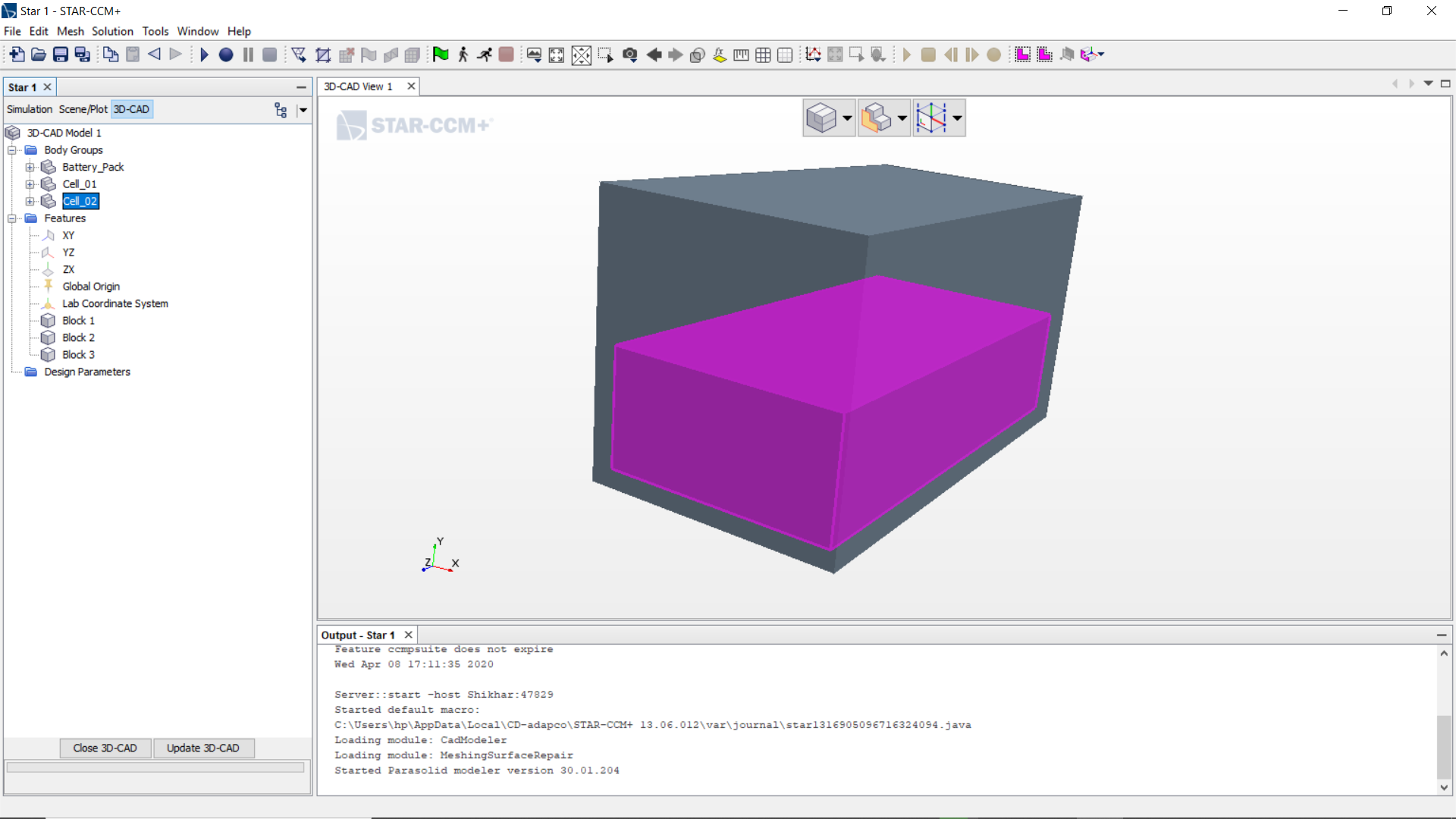Select the Lab Coordinate System item
This screenshot has width=1456, height=819.
[115, 303]
